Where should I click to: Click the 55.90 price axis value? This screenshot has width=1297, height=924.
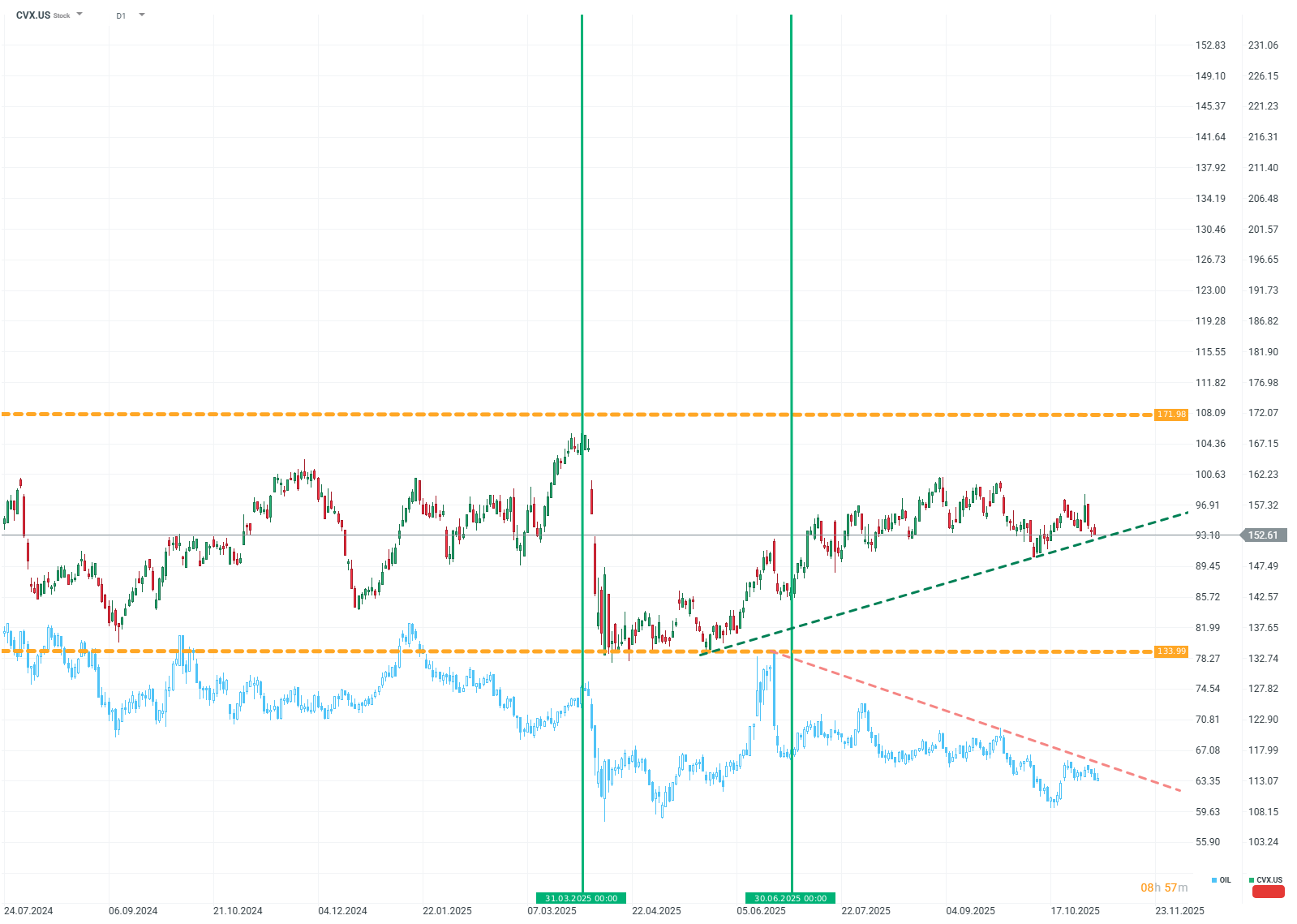[x=1208, y=842]
